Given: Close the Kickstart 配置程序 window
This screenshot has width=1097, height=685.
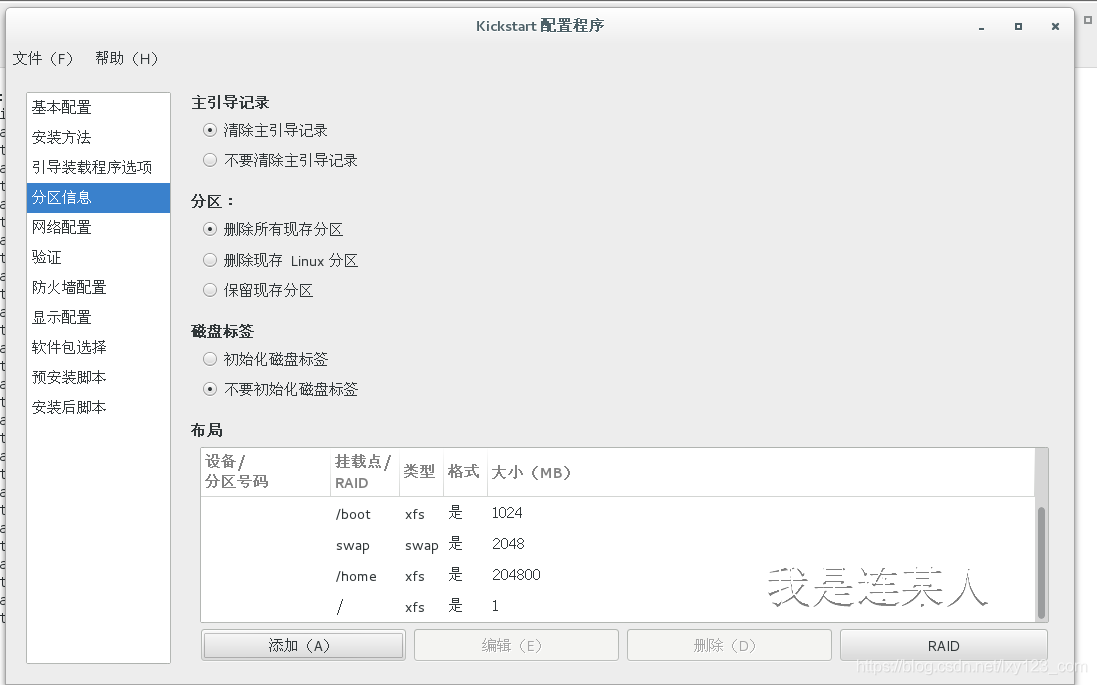Looking at the screenshot, I should (1055, 27).
